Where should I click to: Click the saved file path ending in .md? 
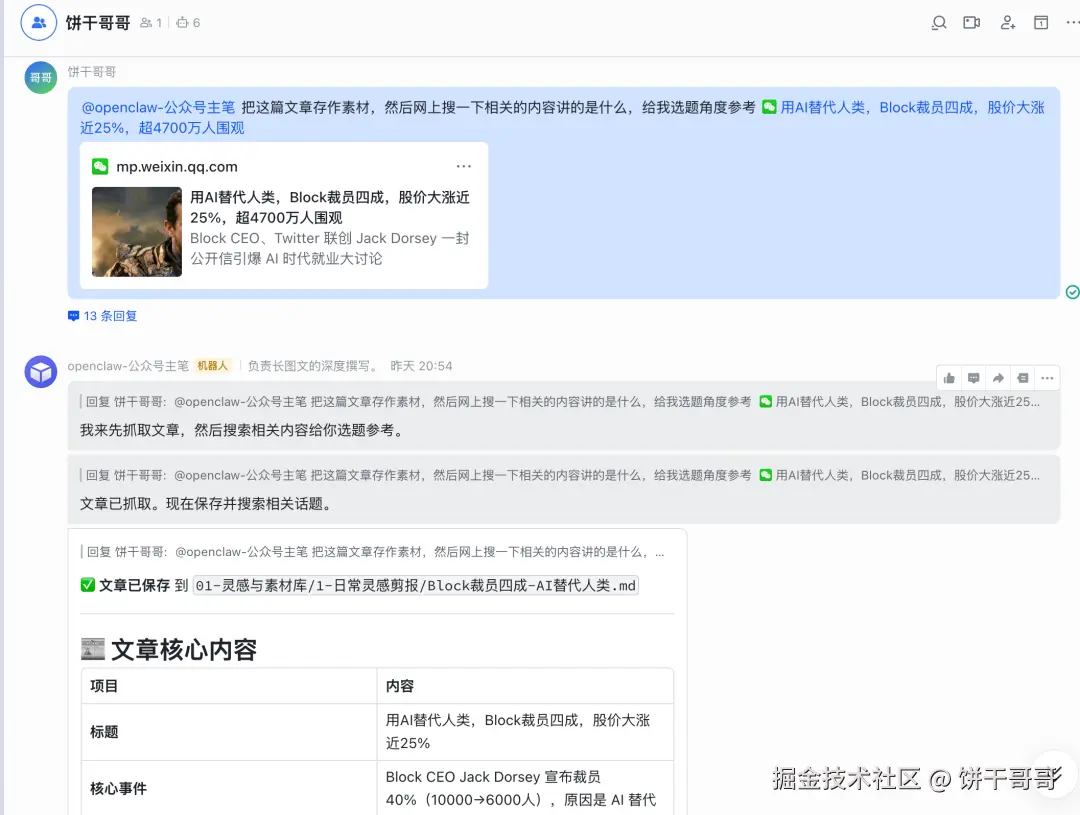click(415, 586)
